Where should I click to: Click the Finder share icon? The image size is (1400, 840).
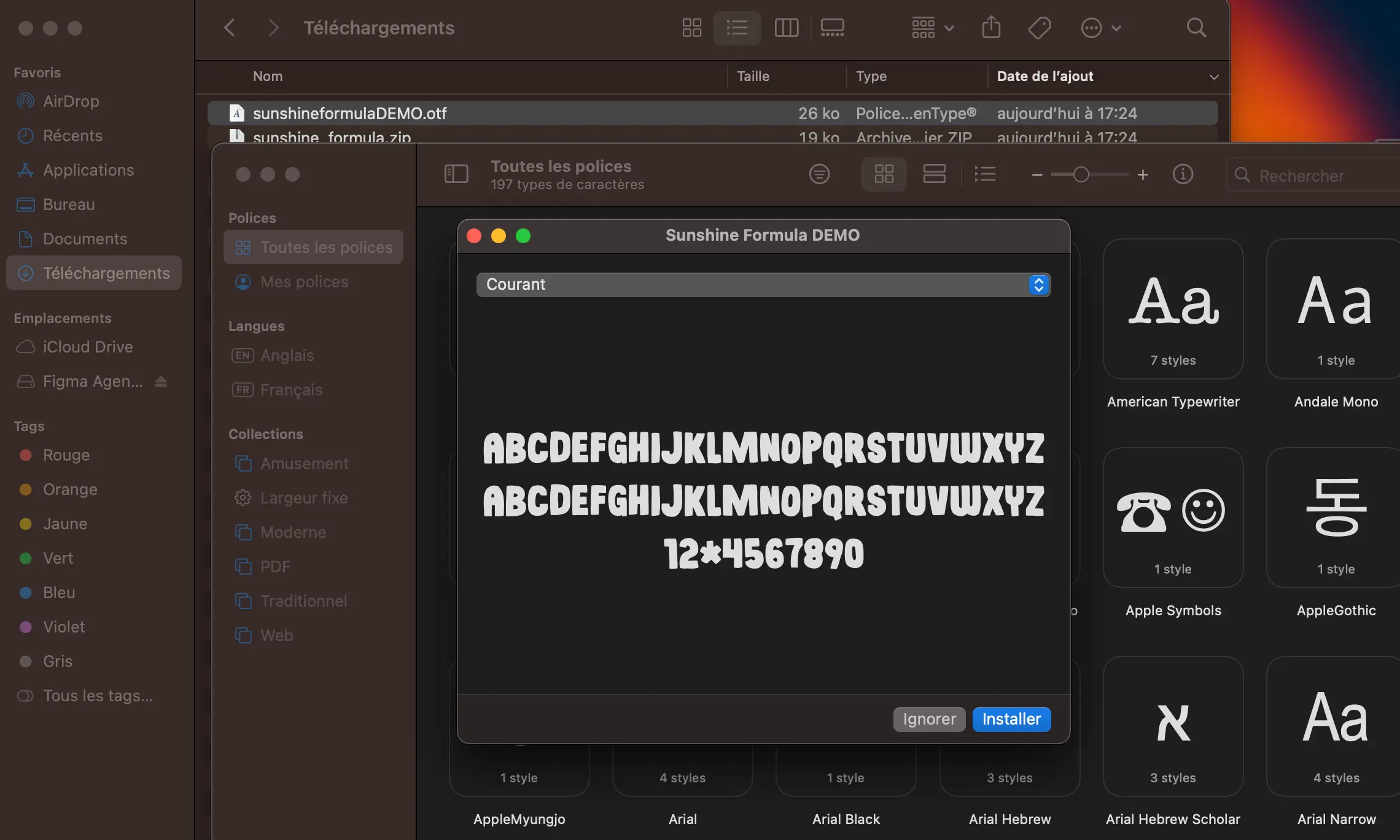click(x=991, y=28)
